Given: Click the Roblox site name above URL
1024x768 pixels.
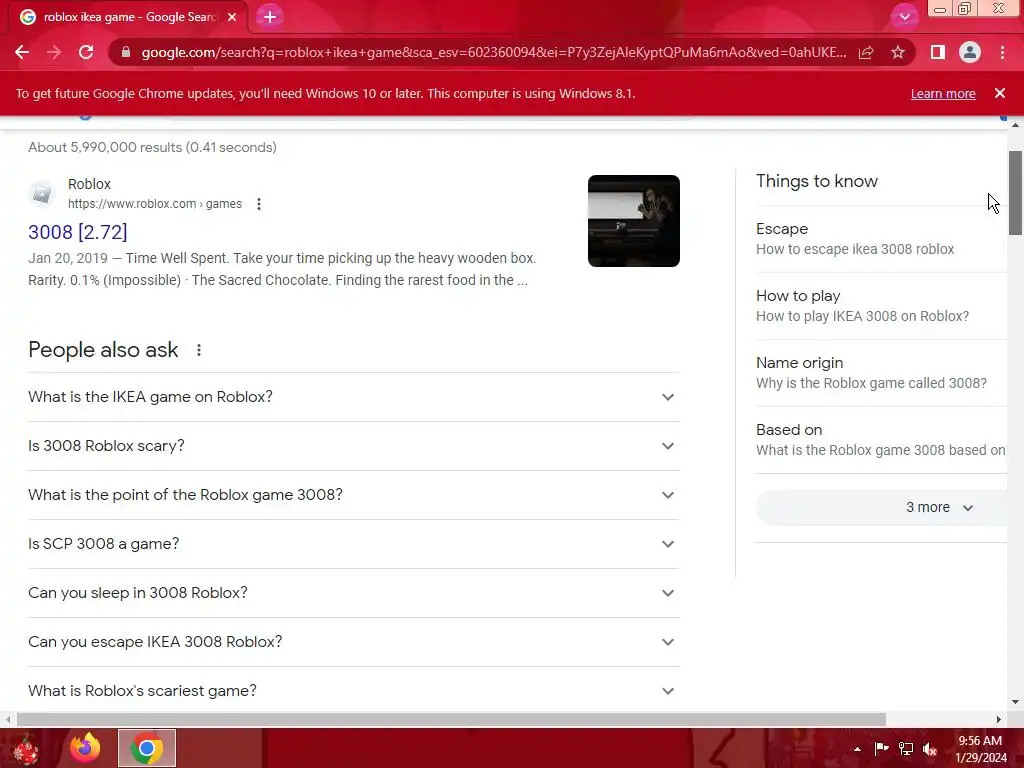Looking at the screenshot, I should click(x=89, y=184).
